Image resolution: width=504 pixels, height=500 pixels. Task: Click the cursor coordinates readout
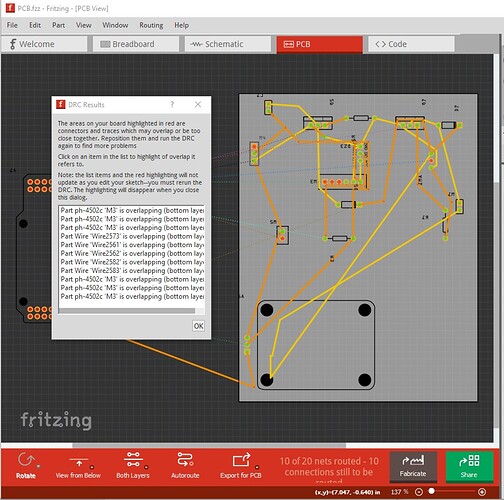(x=348, y=492)
